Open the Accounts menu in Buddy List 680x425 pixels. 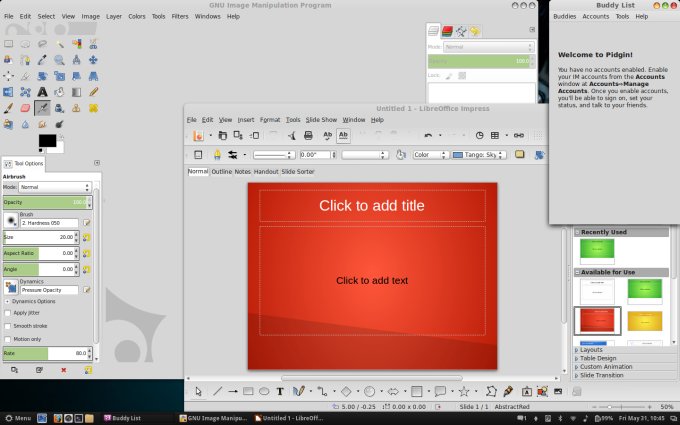[595, 17]
